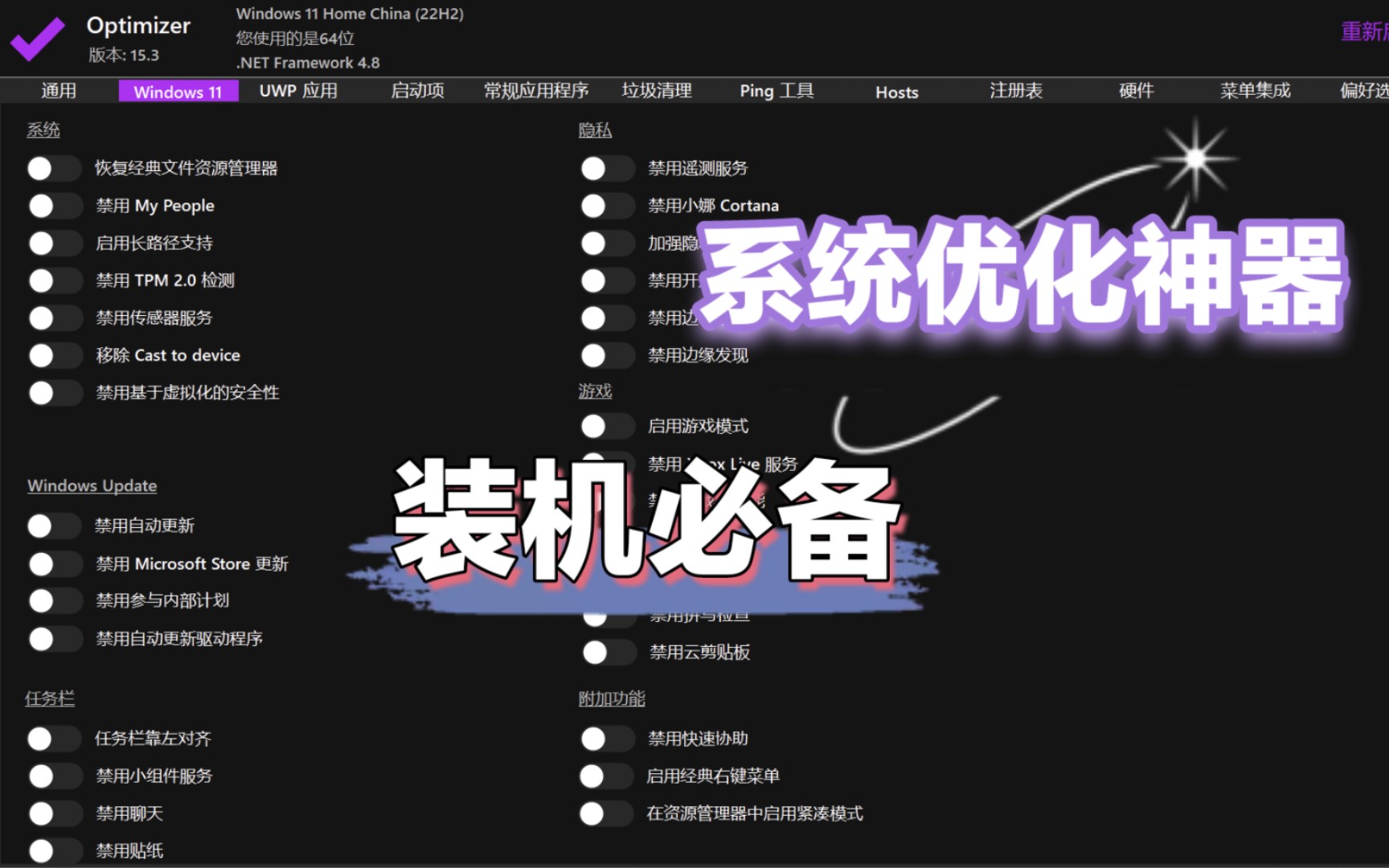The image size is (1389, 868).
Task: Toggle 禁用 Microsoft Store 更新 switch
Action: (x=55, y=564)
